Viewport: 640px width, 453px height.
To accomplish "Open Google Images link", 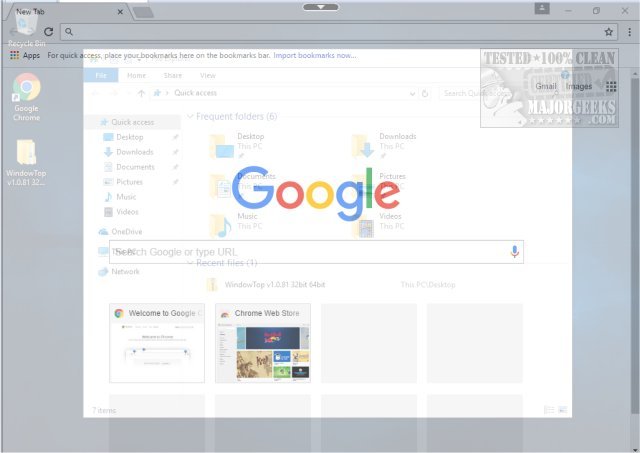I will (578, 86).
